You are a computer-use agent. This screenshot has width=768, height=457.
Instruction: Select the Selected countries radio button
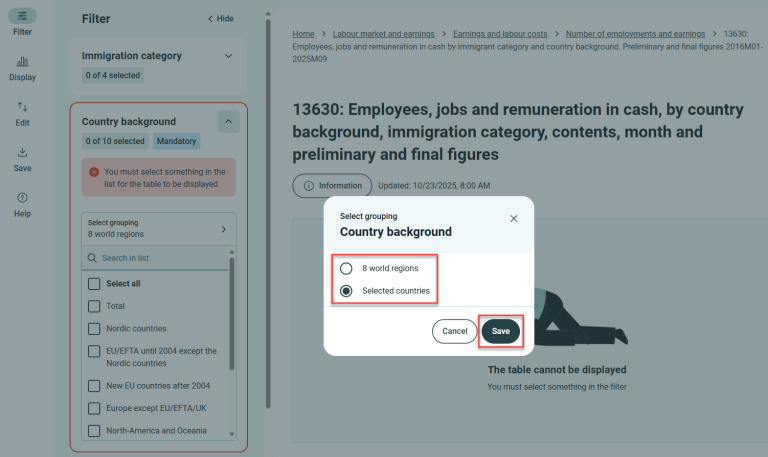[x=346, y=291]
